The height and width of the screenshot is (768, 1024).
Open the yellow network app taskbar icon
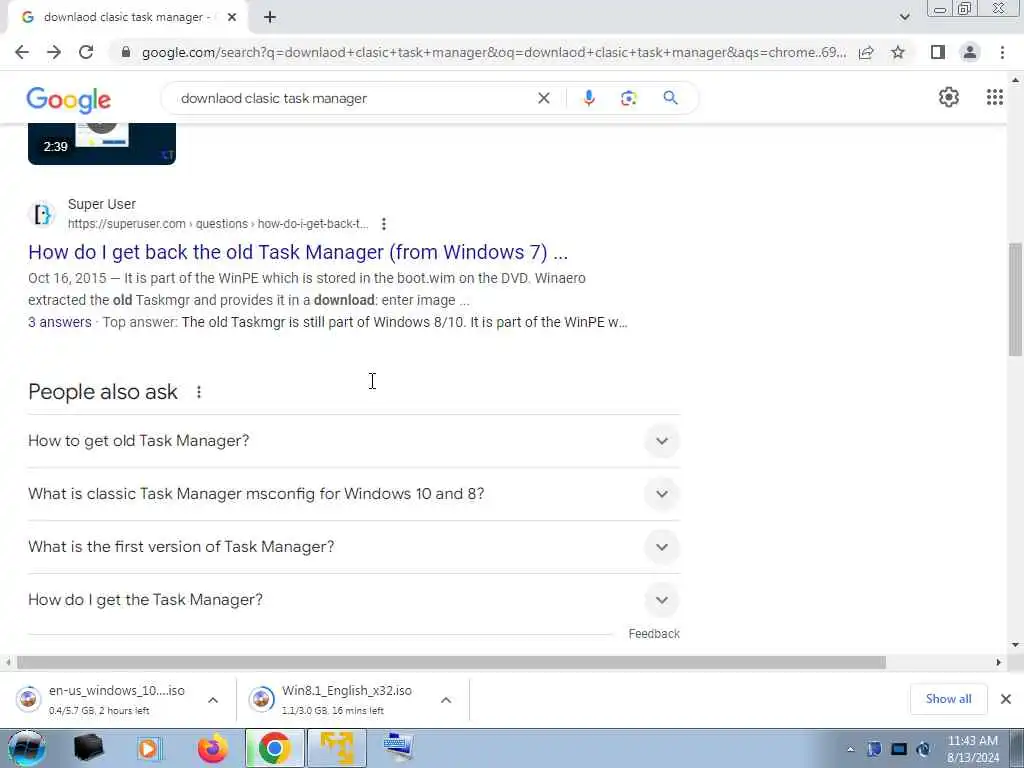(337, 748)
